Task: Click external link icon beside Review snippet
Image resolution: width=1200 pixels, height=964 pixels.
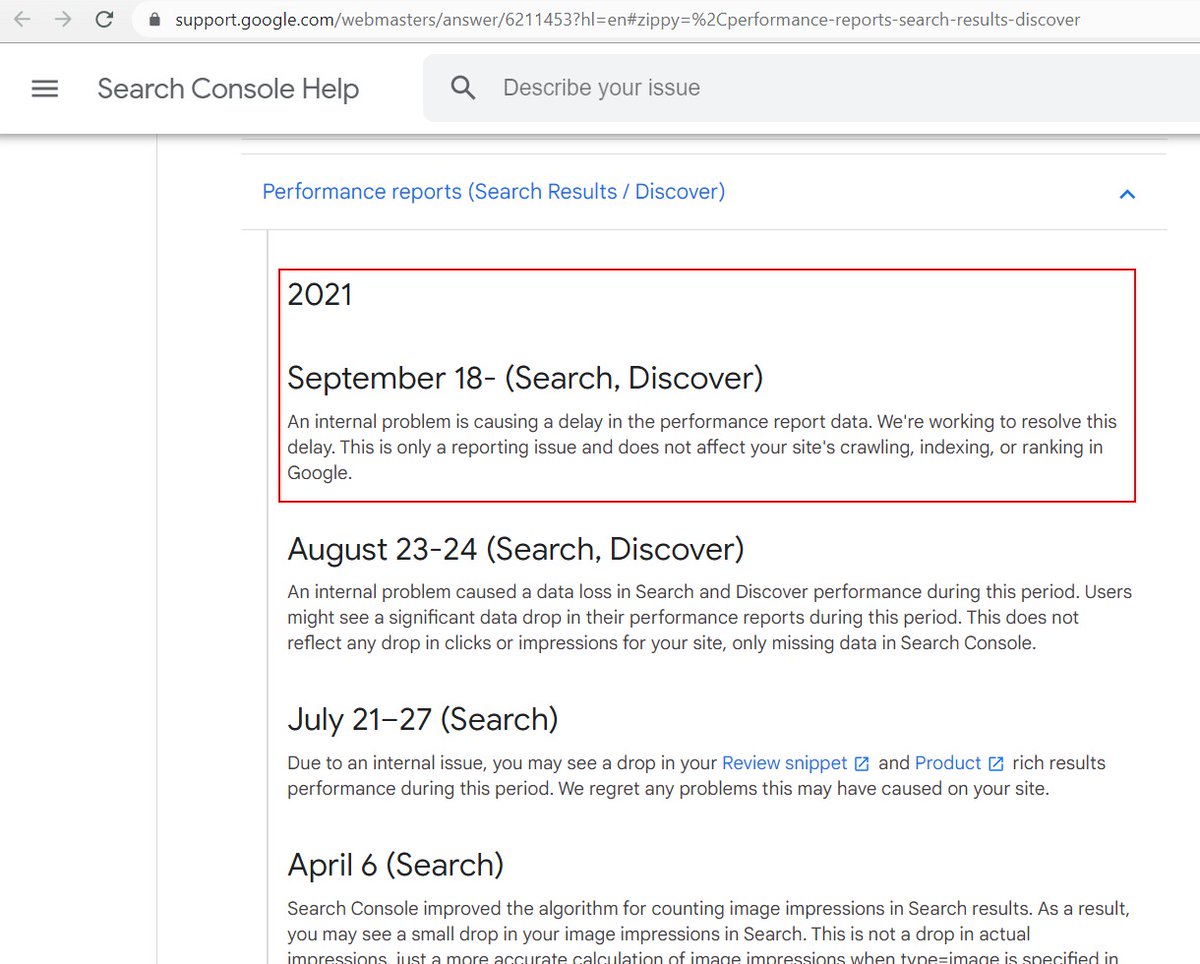Action: [861, 764]
